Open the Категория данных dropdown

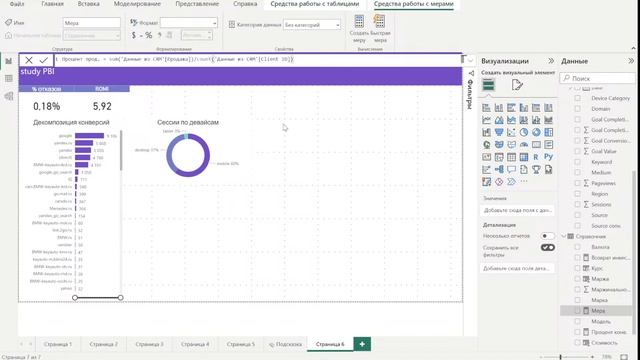312,25
